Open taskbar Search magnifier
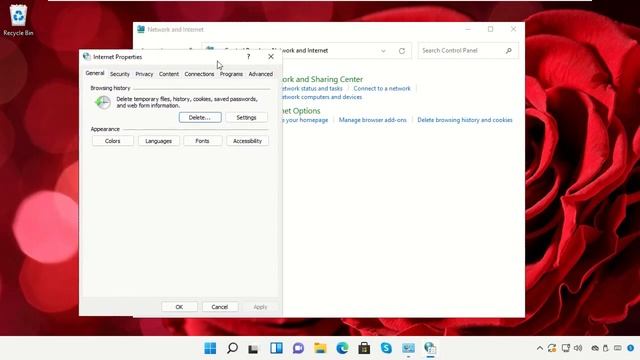 pyautogui.click(x=232, y=348)
